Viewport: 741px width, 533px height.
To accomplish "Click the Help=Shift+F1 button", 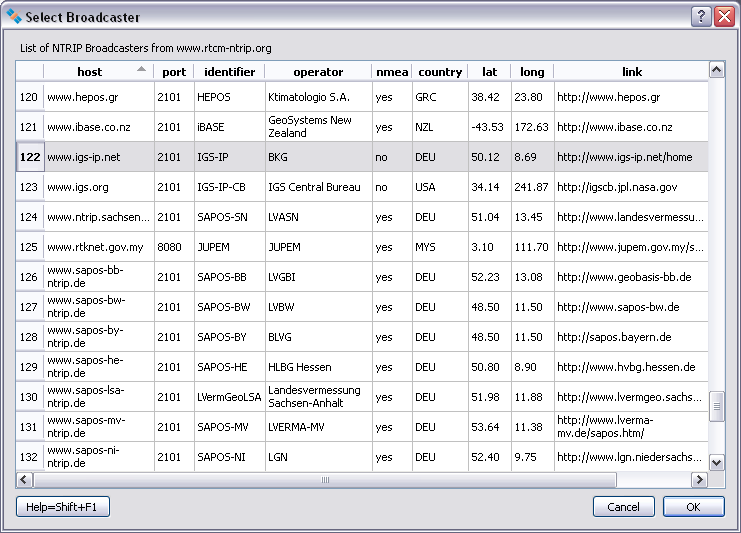I will point(63,507).
